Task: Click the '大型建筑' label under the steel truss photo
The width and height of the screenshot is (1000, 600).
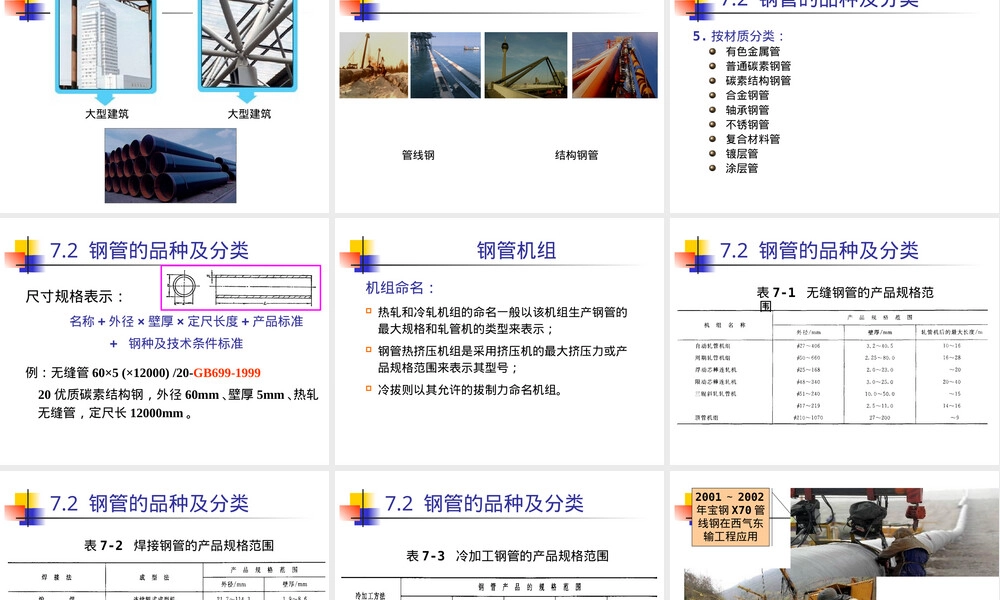Action: point(249,113)
